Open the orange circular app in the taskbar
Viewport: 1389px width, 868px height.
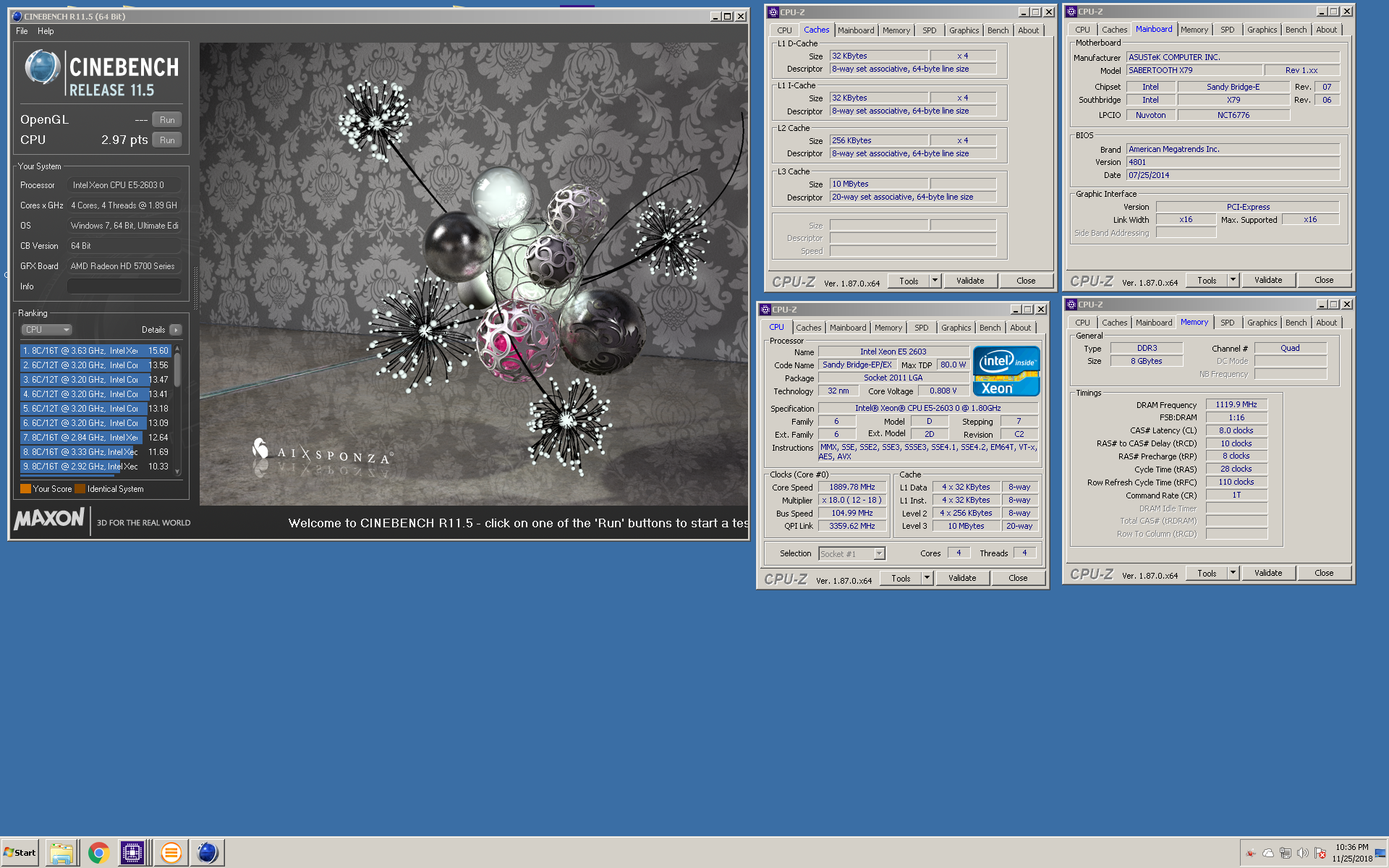171,853
